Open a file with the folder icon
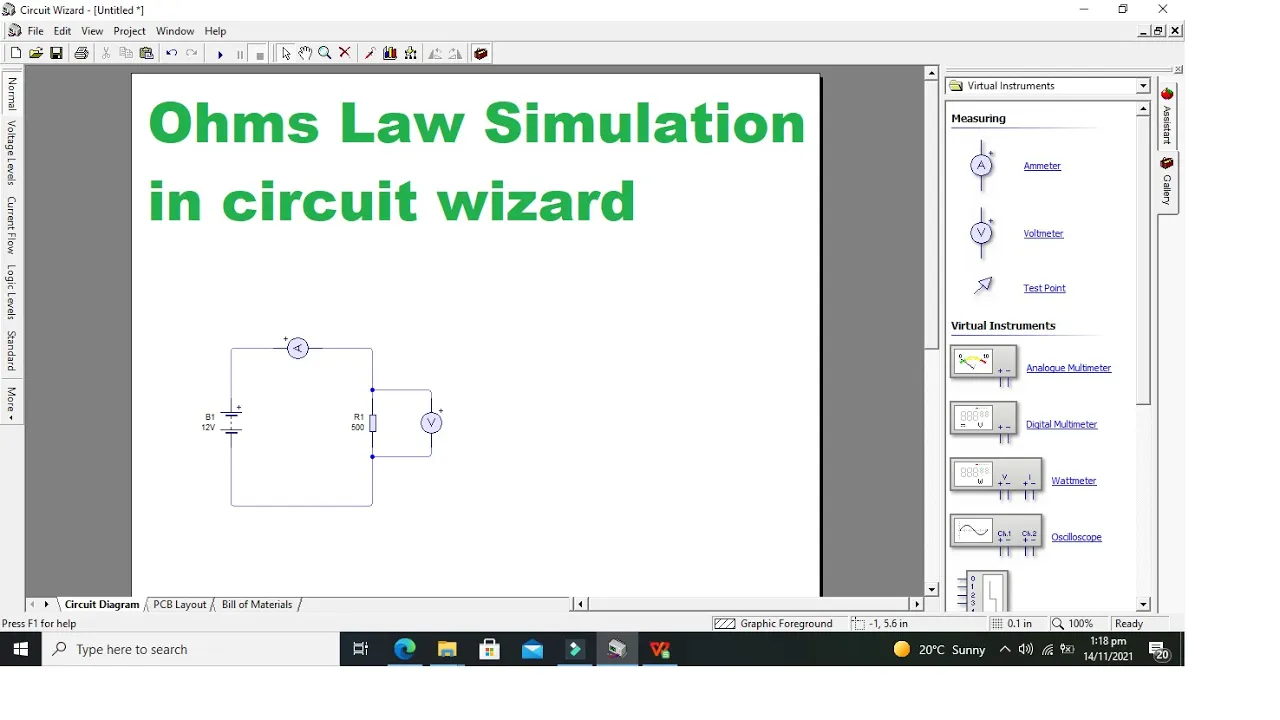Image resolution: width=1280 pixels, height=720 pixels. [x=36, y=54]
